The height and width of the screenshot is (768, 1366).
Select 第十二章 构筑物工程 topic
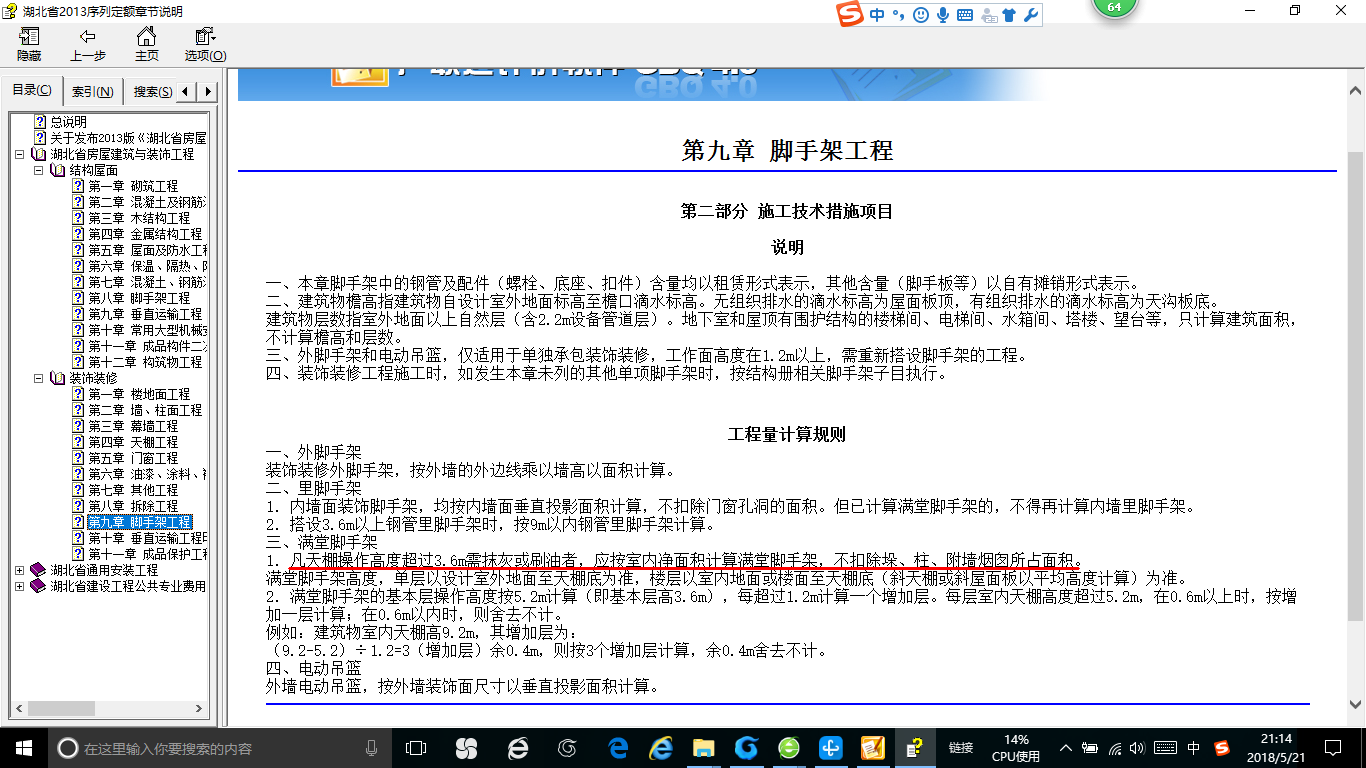click(x=145, y=362)
